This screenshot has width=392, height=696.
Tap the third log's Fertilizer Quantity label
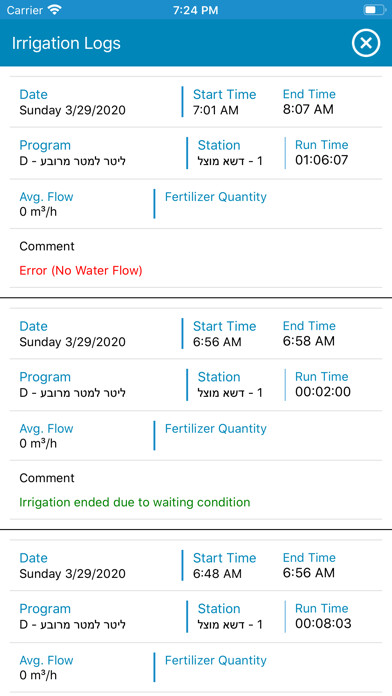pos(216,660)
